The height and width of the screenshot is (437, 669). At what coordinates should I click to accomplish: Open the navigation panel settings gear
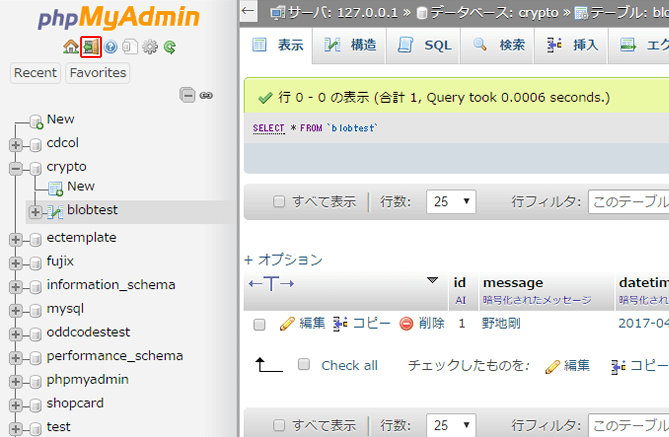click(150, 47)
